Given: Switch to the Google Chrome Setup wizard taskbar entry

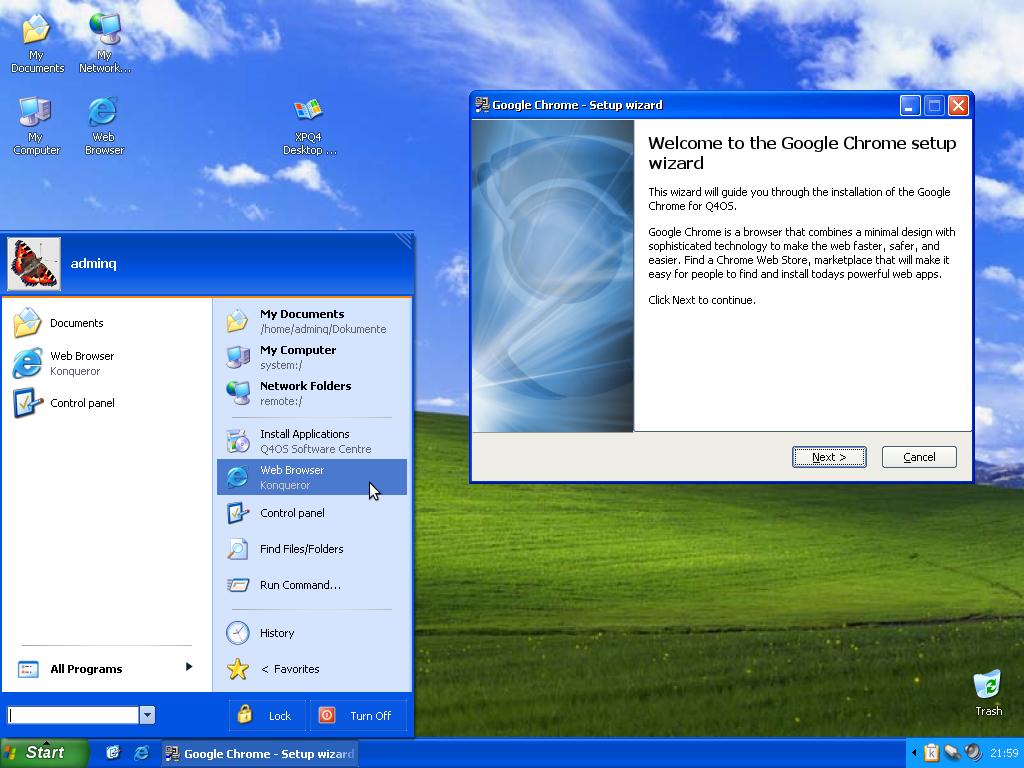Looking at the screenshot, I should tap(260, 753).
